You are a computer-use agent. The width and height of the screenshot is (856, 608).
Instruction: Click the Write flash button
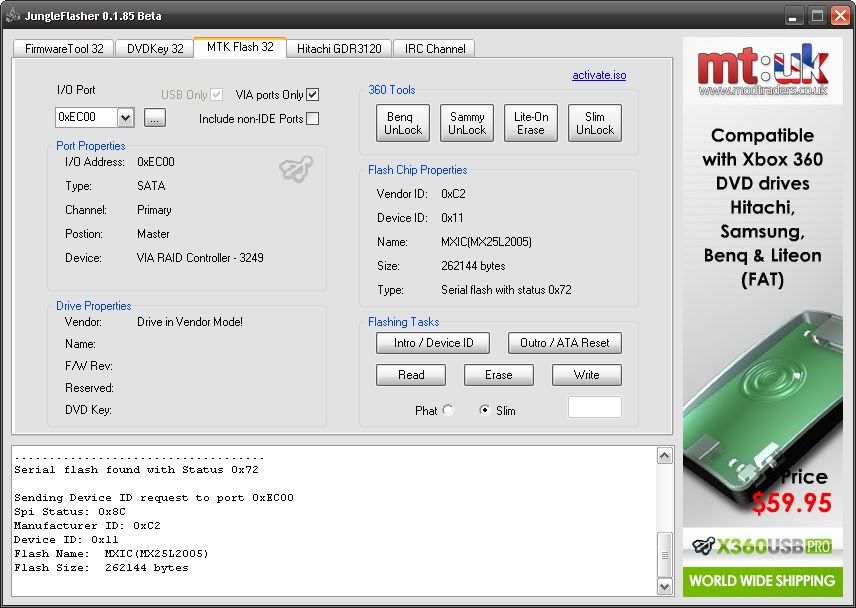pos(586,375)
